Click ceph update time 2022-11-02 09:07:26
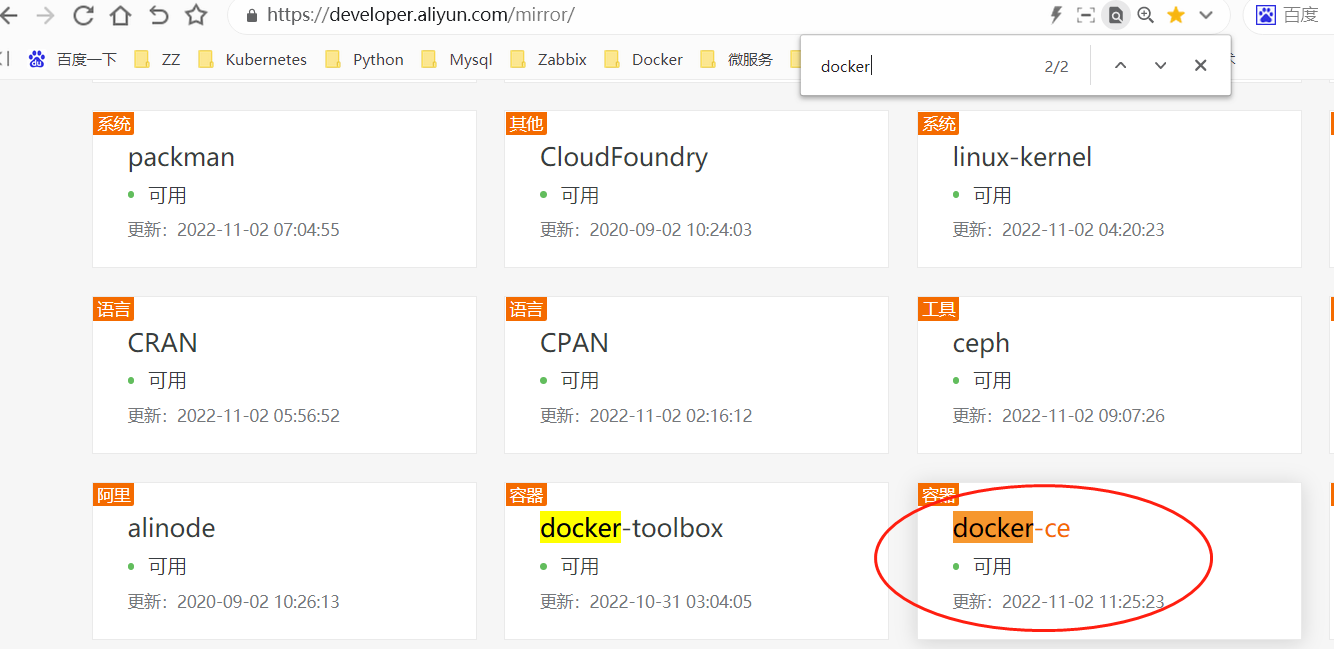The width and height of the screenshot is (1334, 649). (x=1083, y=416)
